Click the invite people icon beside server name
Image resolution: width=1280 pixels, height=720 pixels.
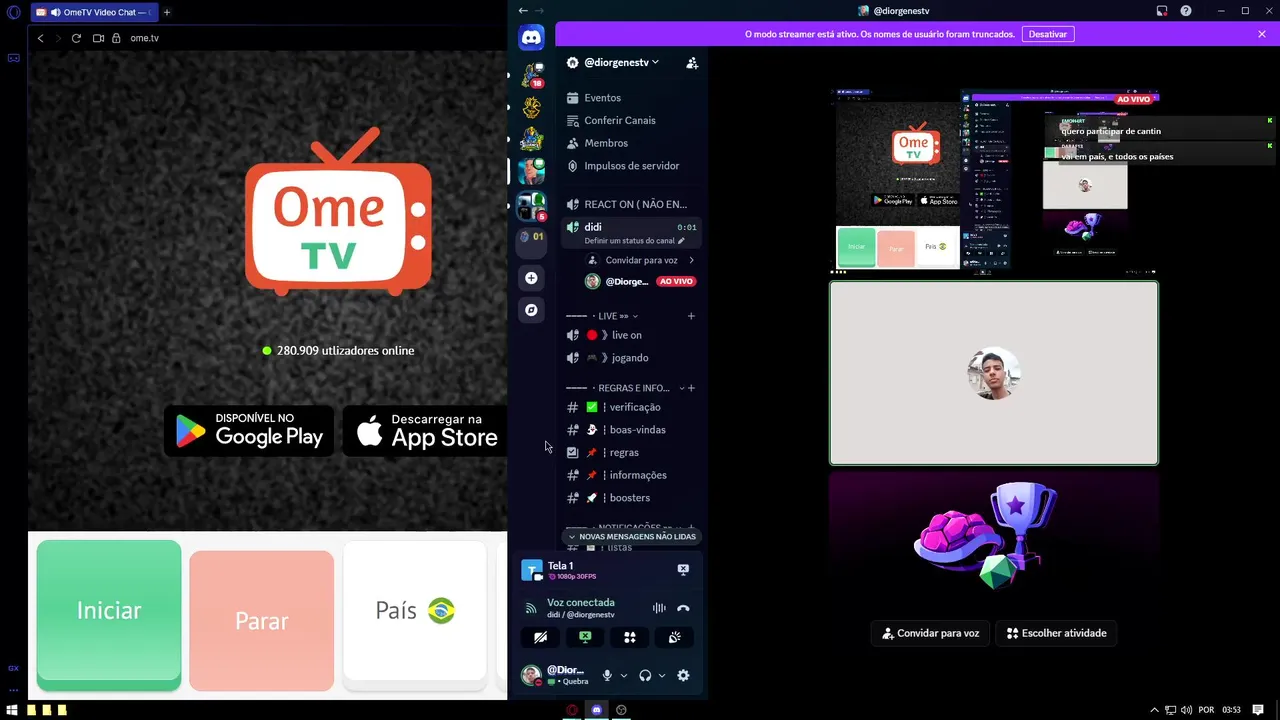pyautogui.click(x=692, y=62)
